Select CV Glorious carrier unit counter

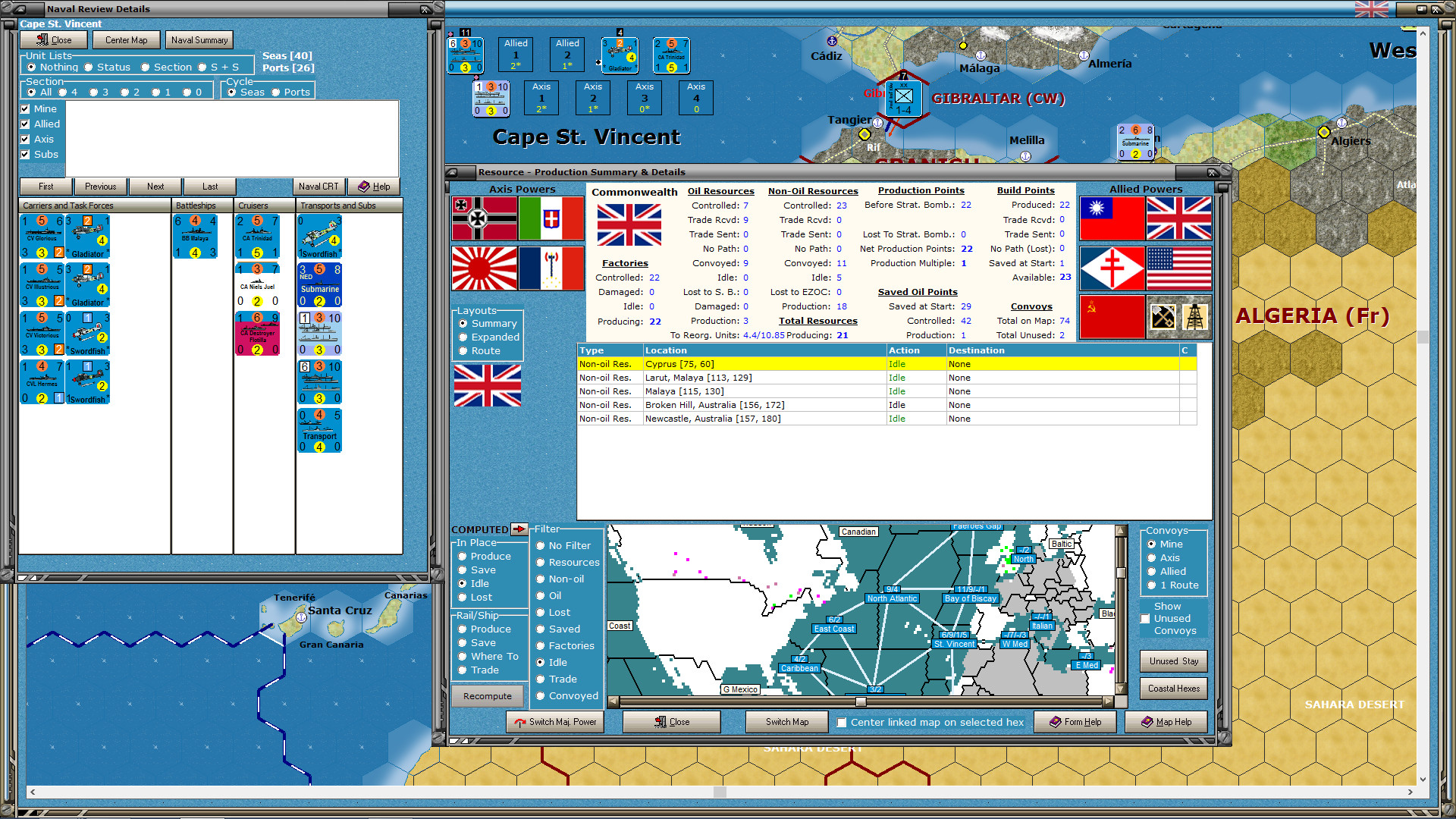tap(42, 237)
